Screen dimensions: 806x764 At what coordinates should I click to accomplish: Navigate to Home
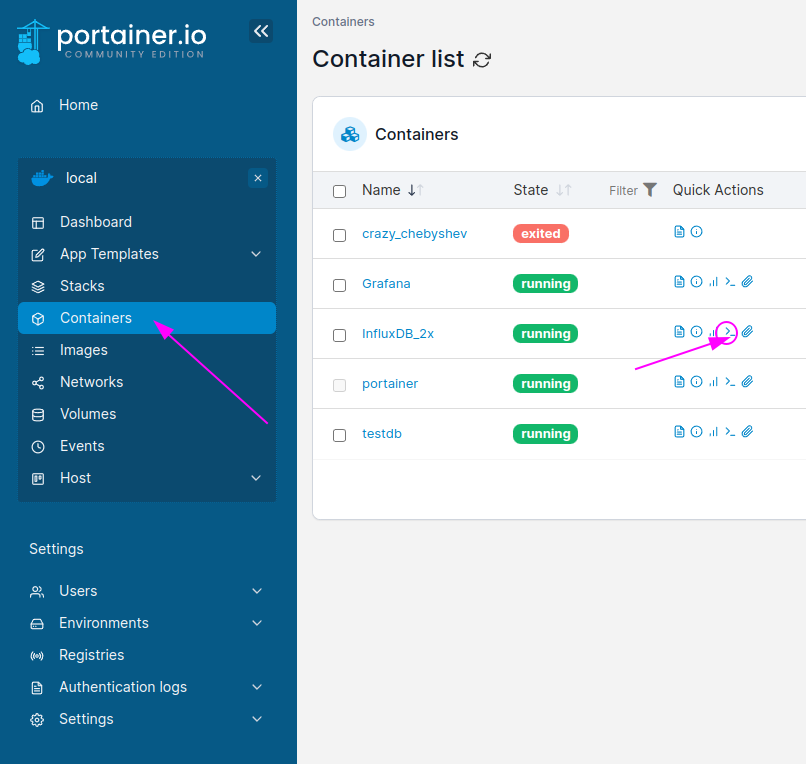coord(77,104)
